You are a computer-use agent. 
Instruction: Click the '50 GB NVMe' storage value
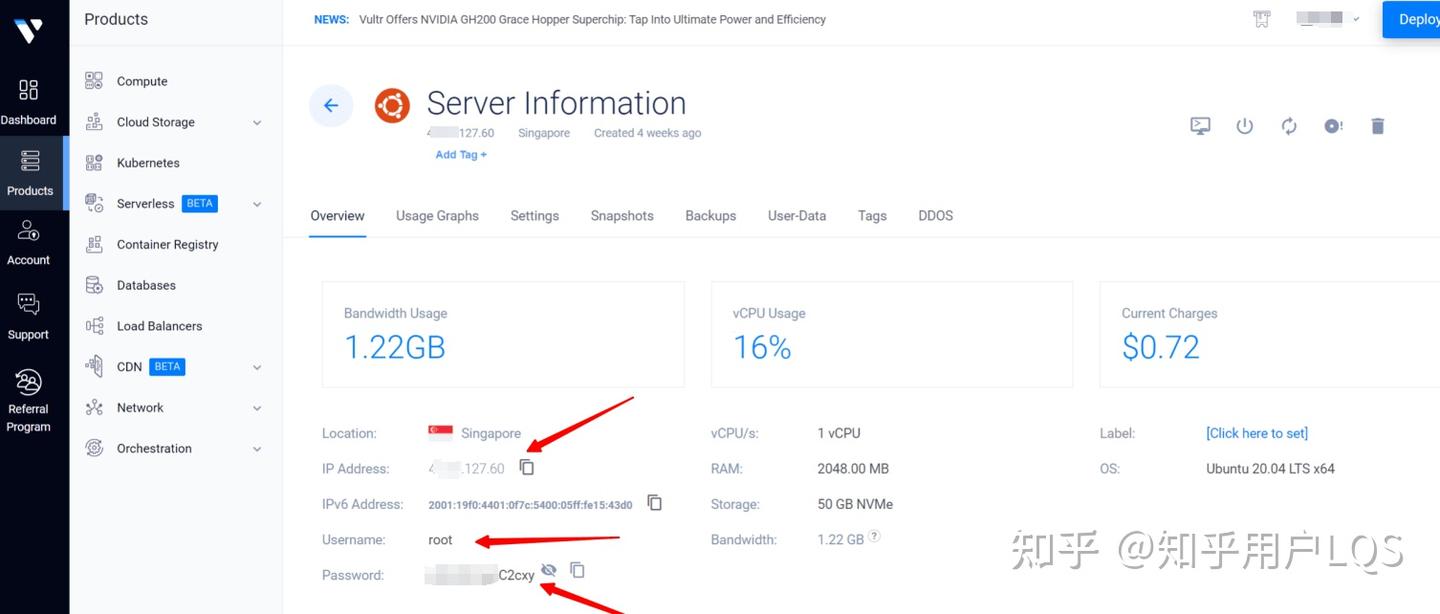[x=855, y=504]
